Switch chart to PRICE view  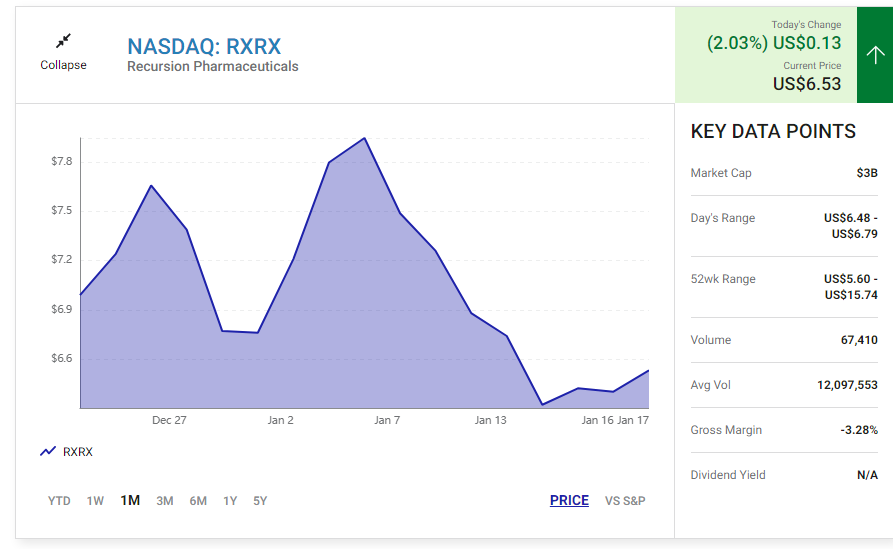point(569,501)
